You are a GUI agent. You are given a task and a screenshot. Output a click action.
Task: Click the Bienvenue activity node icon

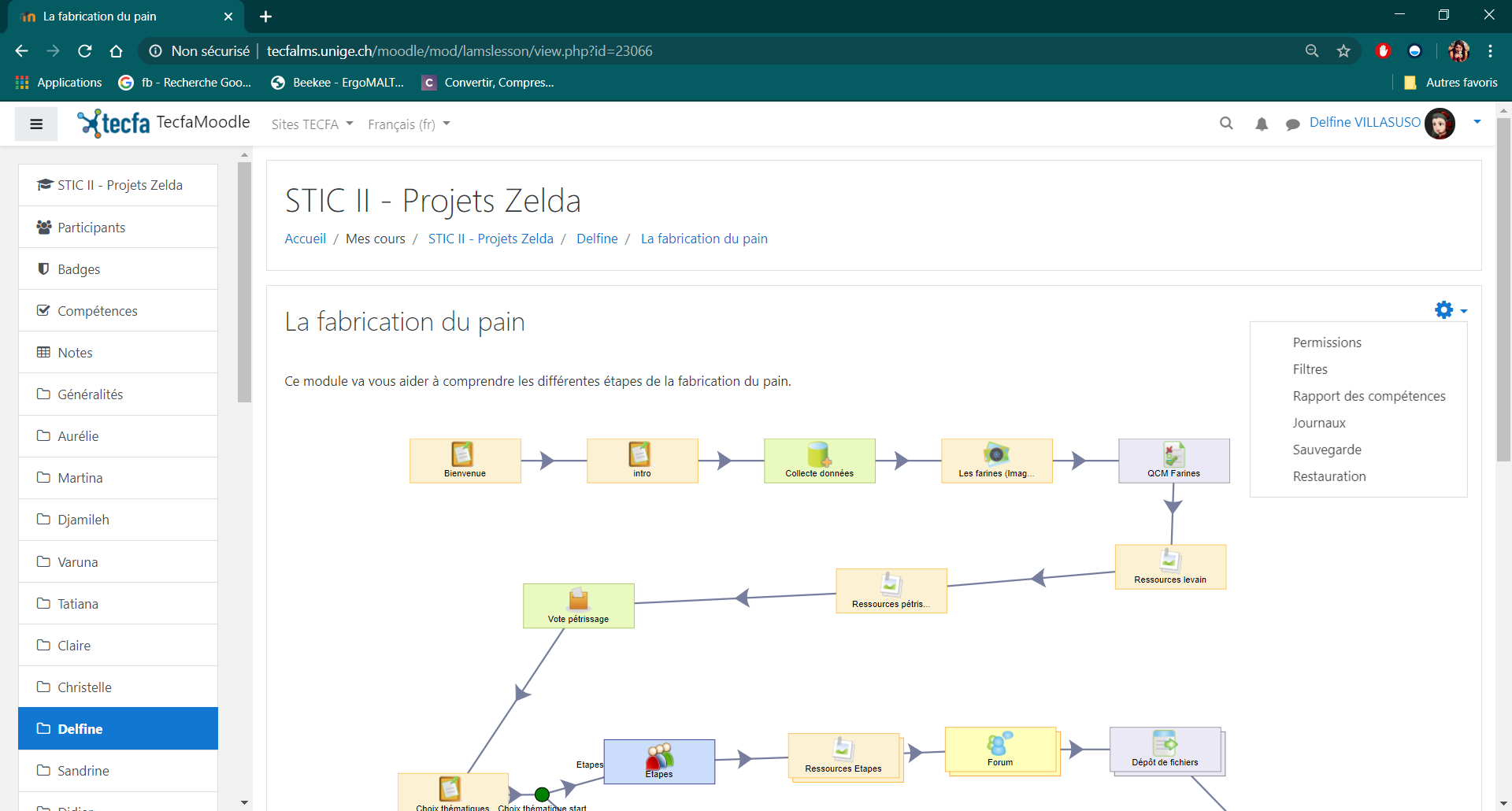pyautogui.click(x=462, y=454)
